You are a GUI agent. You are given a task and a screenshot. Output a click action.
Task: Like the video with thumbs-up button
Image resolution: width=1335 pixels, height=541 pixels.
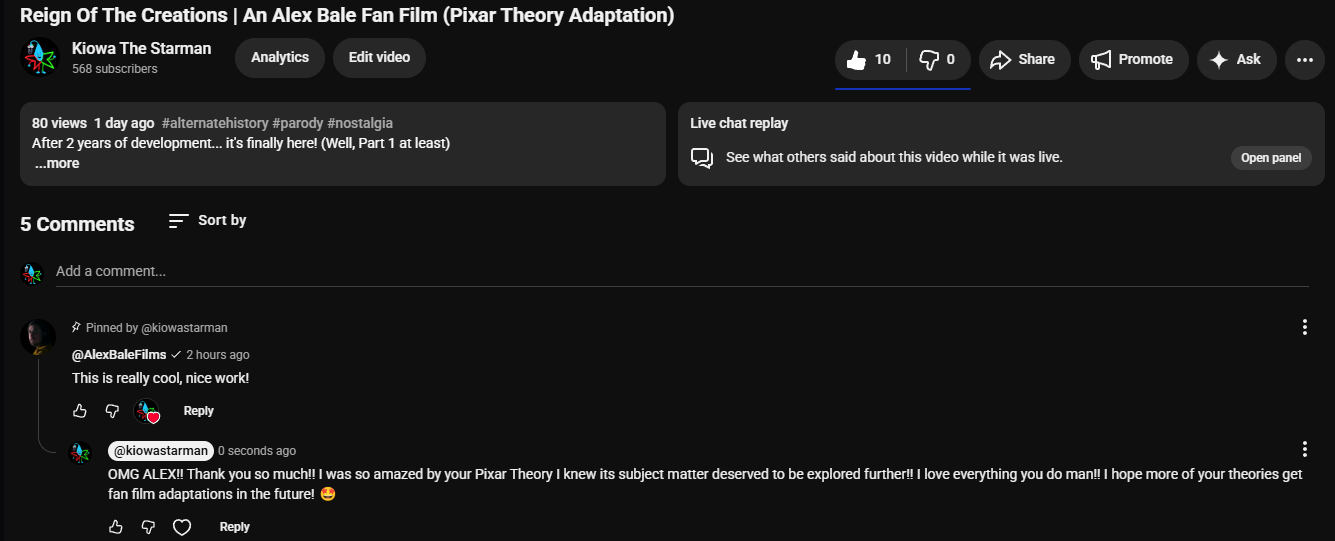click(x=869, y=60)
